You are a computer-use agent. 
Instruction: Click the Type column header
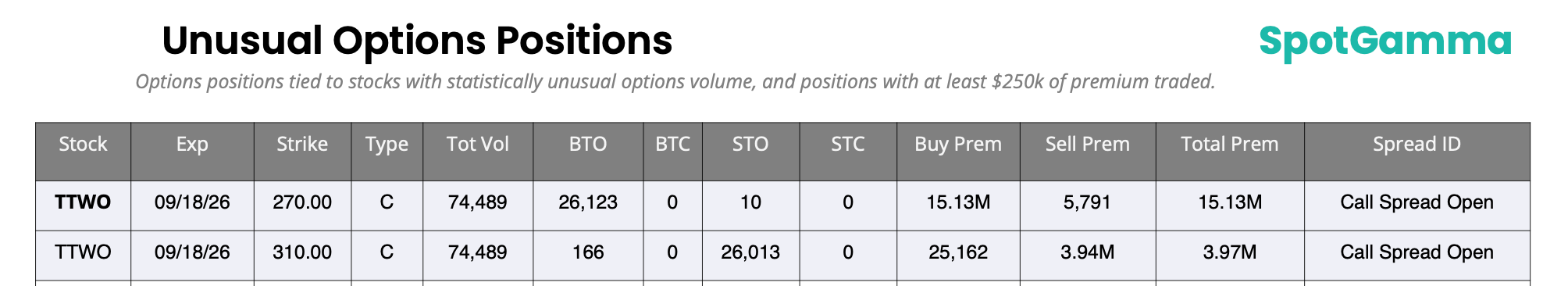pyautogui.click(x=387, y=145)
